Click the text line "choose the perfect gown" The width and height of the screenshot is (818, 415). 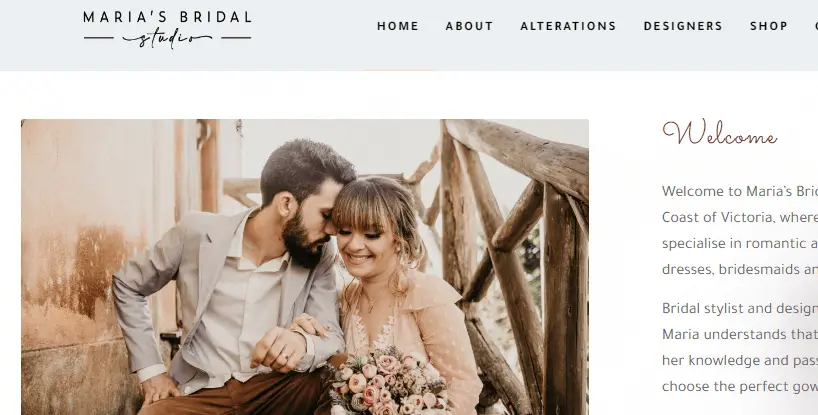click(x=740, y=386)
